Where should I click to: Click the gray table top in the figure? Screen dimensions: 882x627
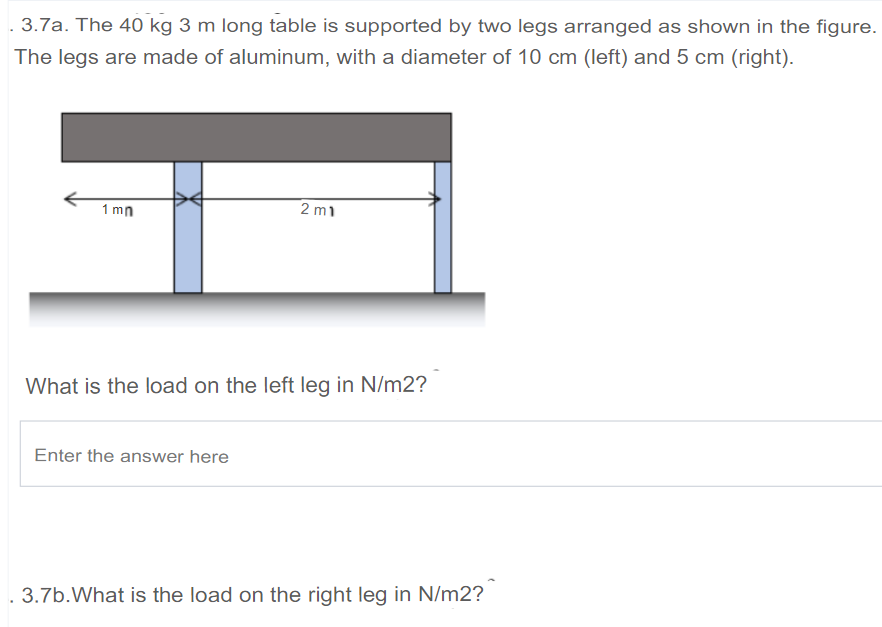tap(255, 135)
